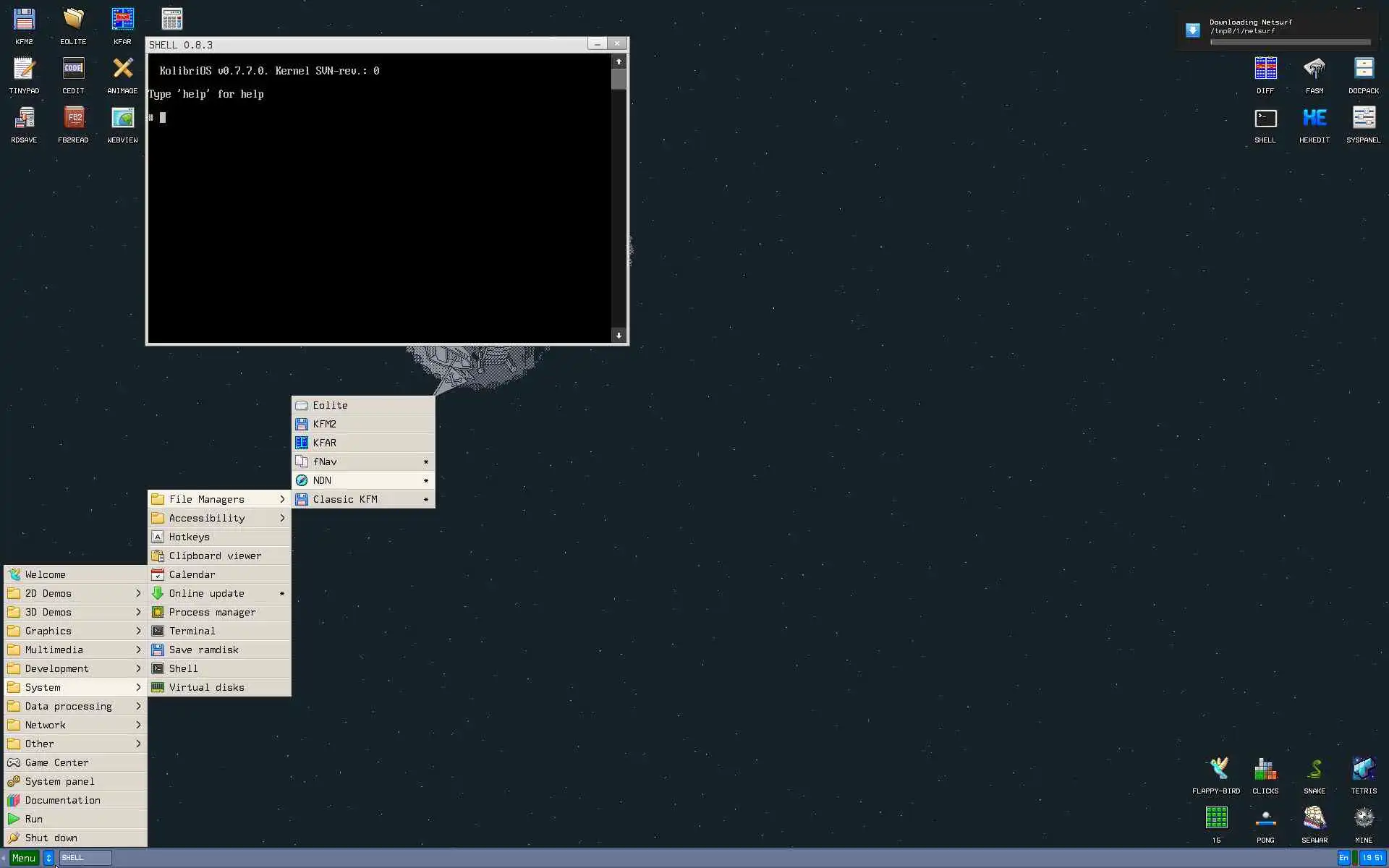Viewport: 1389px width, 868px height.
Task: Open the calculator icon on desktop
Action: click(x=171, y=20)
